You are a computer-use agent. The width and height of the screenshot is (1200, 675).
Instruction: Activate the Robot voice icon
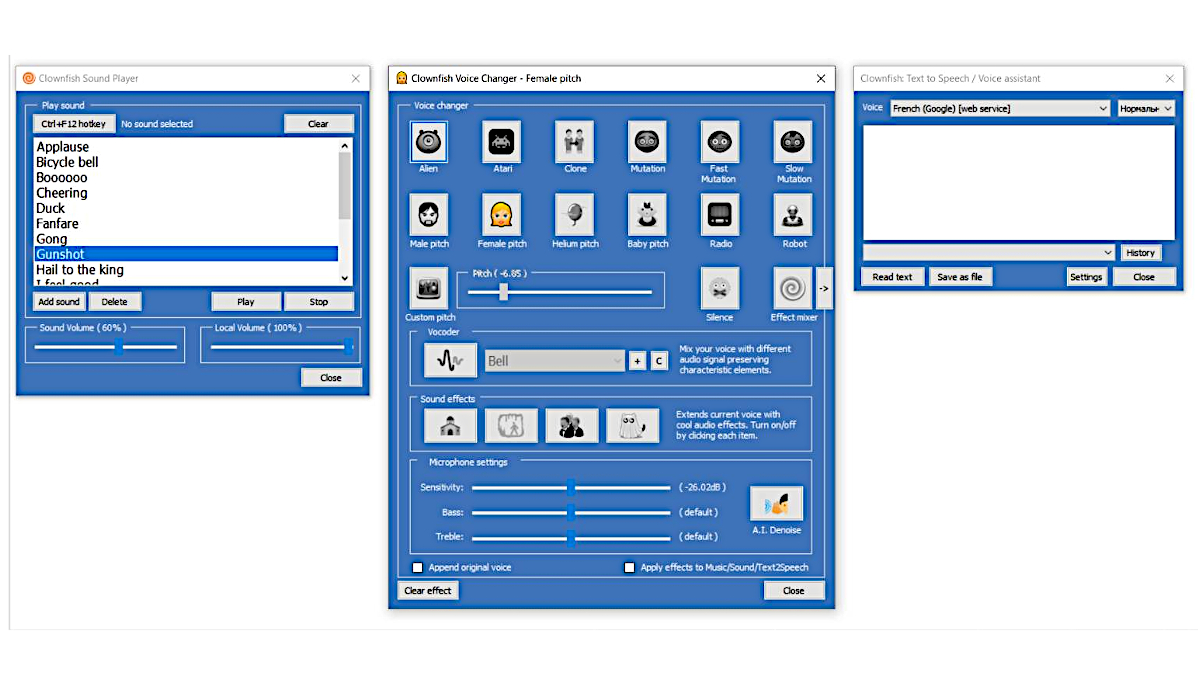pyautogui.click(x=793, y=215)
